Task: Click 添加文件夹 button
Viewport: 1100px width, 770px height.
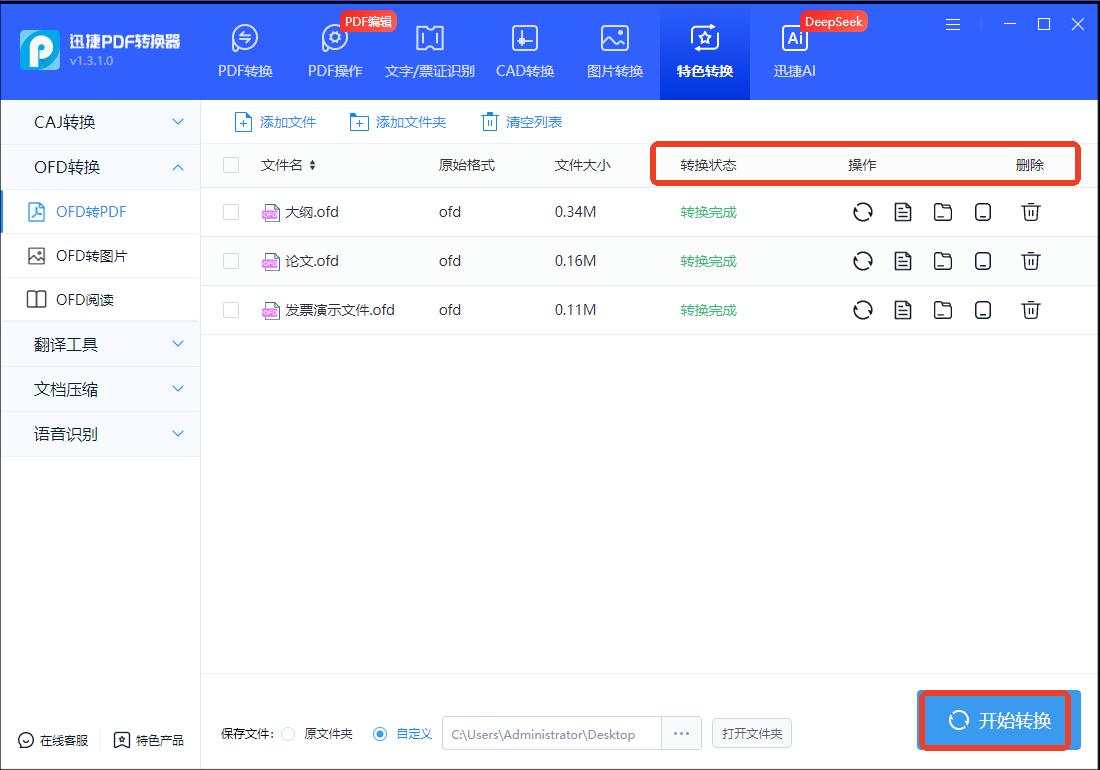Action: 398,122
